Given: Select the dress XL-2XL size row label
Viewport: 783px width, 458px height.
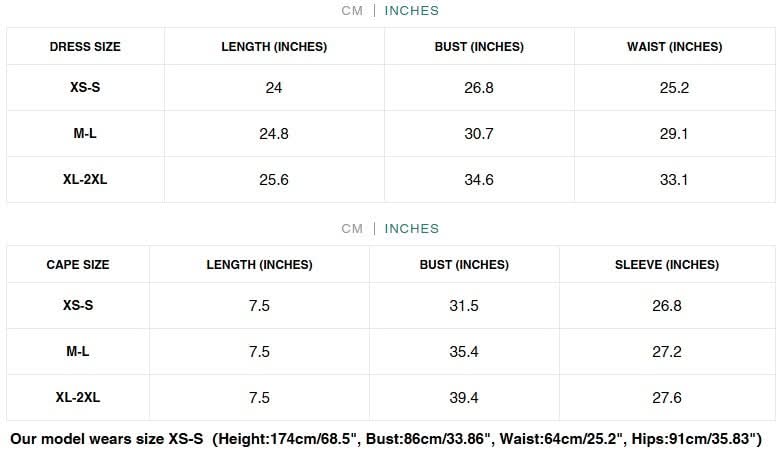Looking at the screenshot, I should pyautogui.click(x=85, y=179).
